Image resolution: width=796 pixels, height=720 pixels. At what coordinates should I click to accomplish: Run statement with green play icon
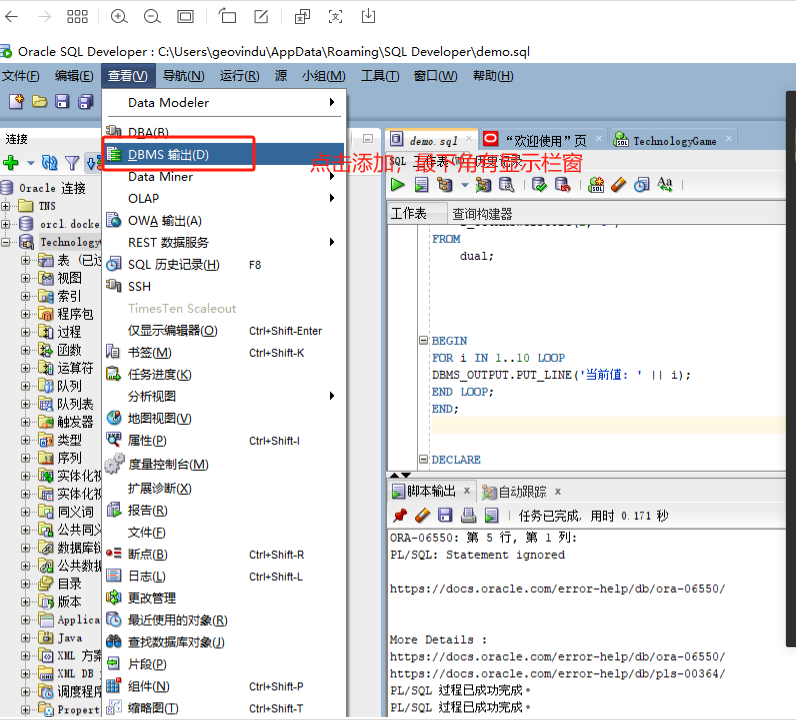398,185
